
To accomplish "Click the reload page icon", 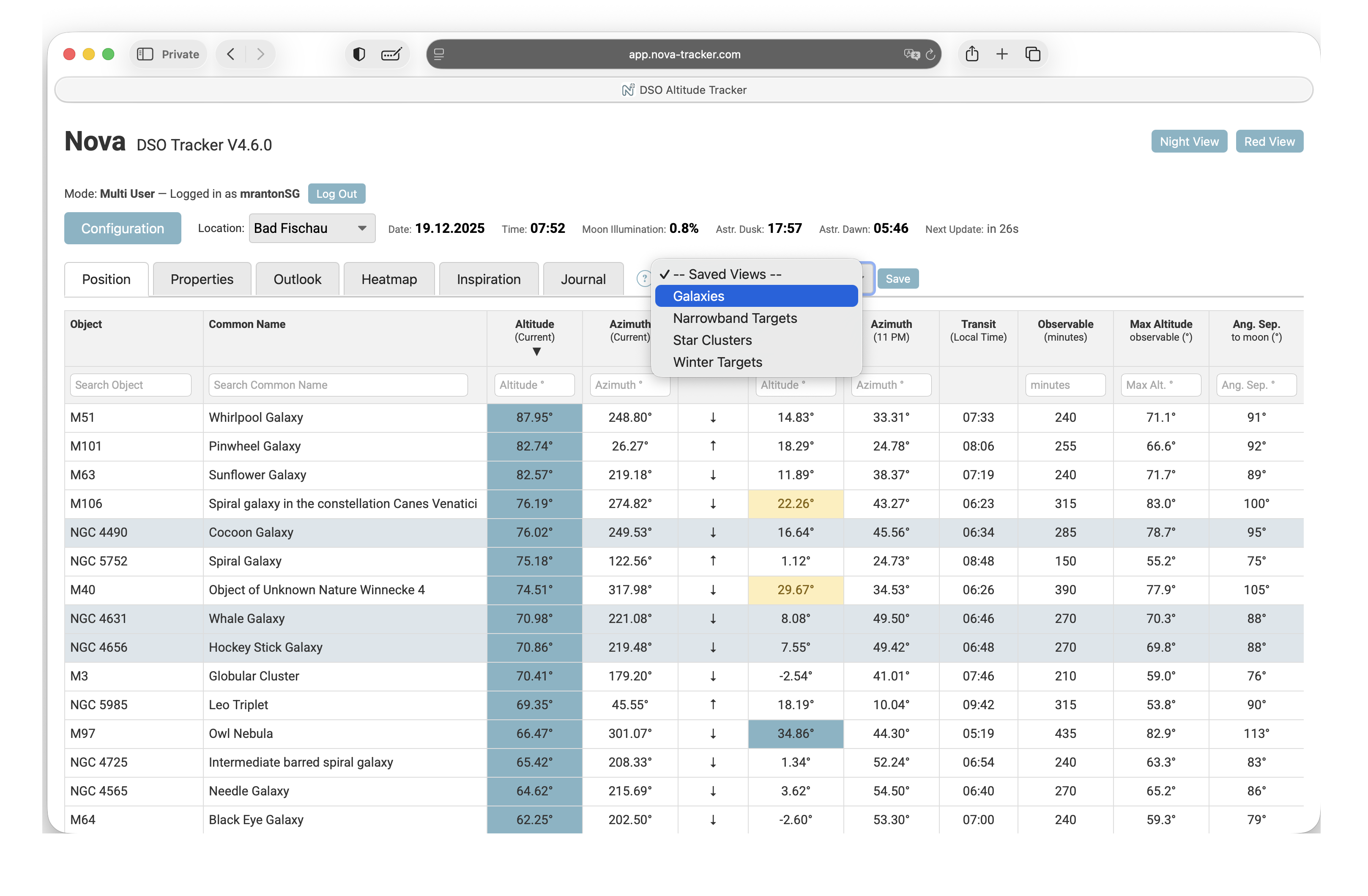I will pyautogui.click(x=930, y=55).
